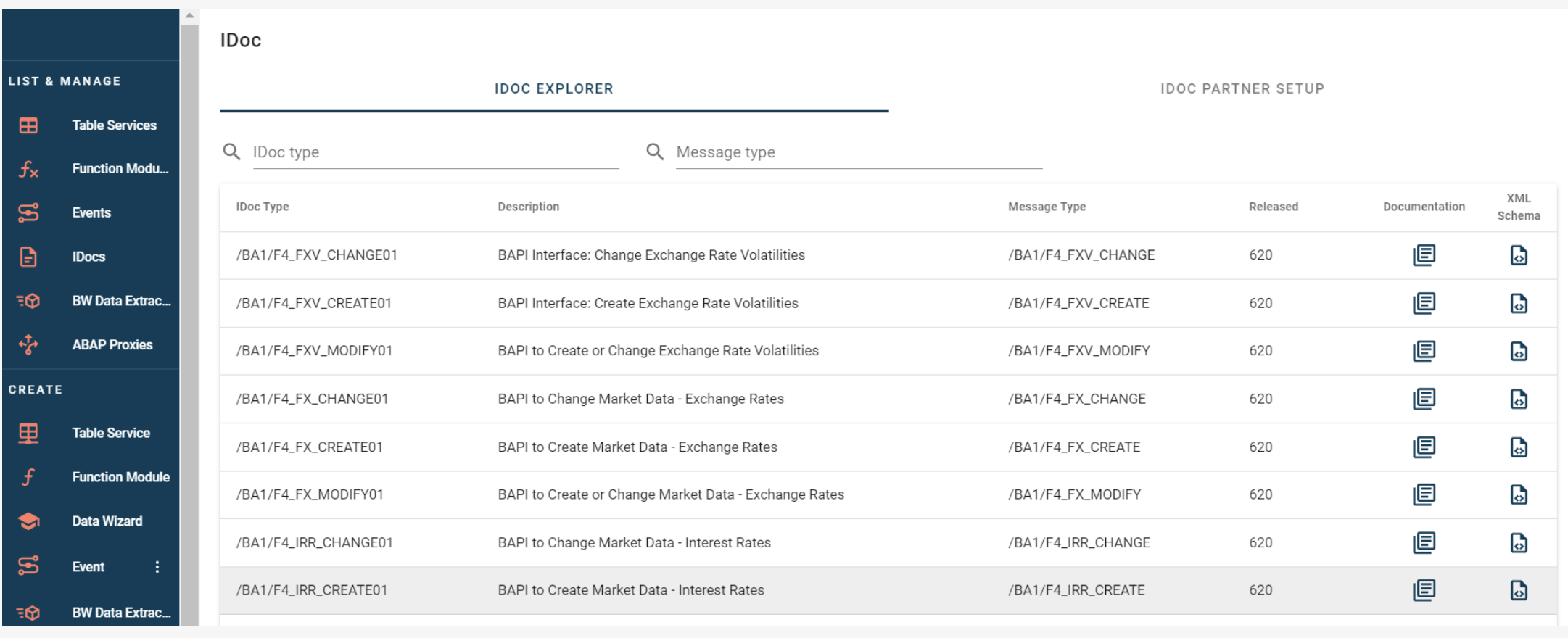The width and height of the screenshot is (1568, 638).
Task: Open BW Data Extractors under List & Manage
Action: (x=120, y=301)
